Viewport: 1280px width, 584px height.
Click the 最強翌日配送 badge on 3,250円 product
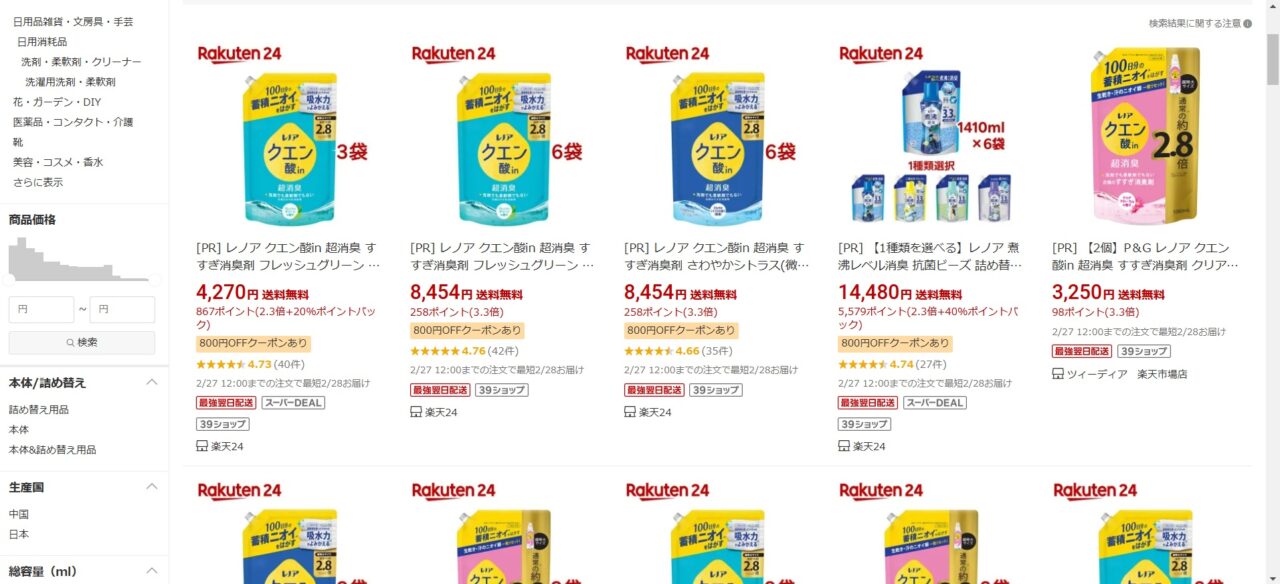1082,351
